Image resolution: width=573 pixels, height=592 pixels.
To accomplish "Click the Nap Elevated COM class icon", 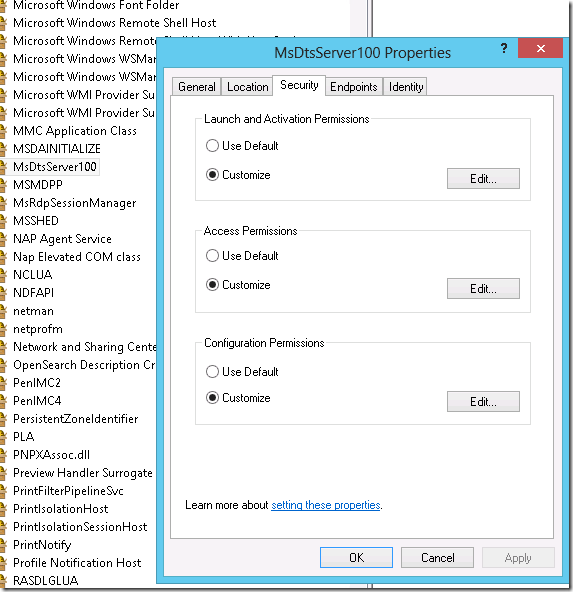I will [3, 257].
